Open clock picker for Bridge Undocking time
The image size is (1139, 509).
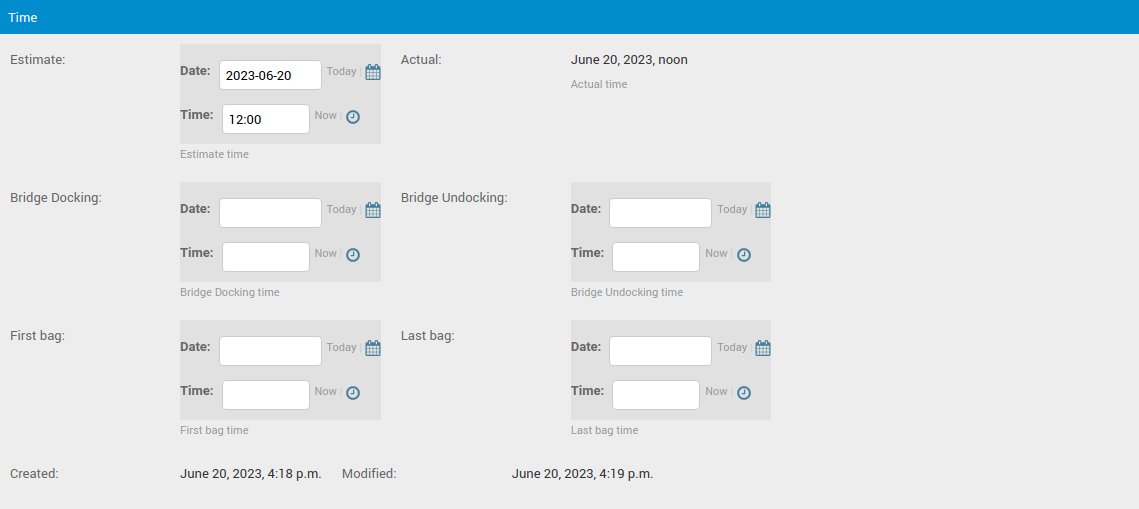(x=744, y=255)
